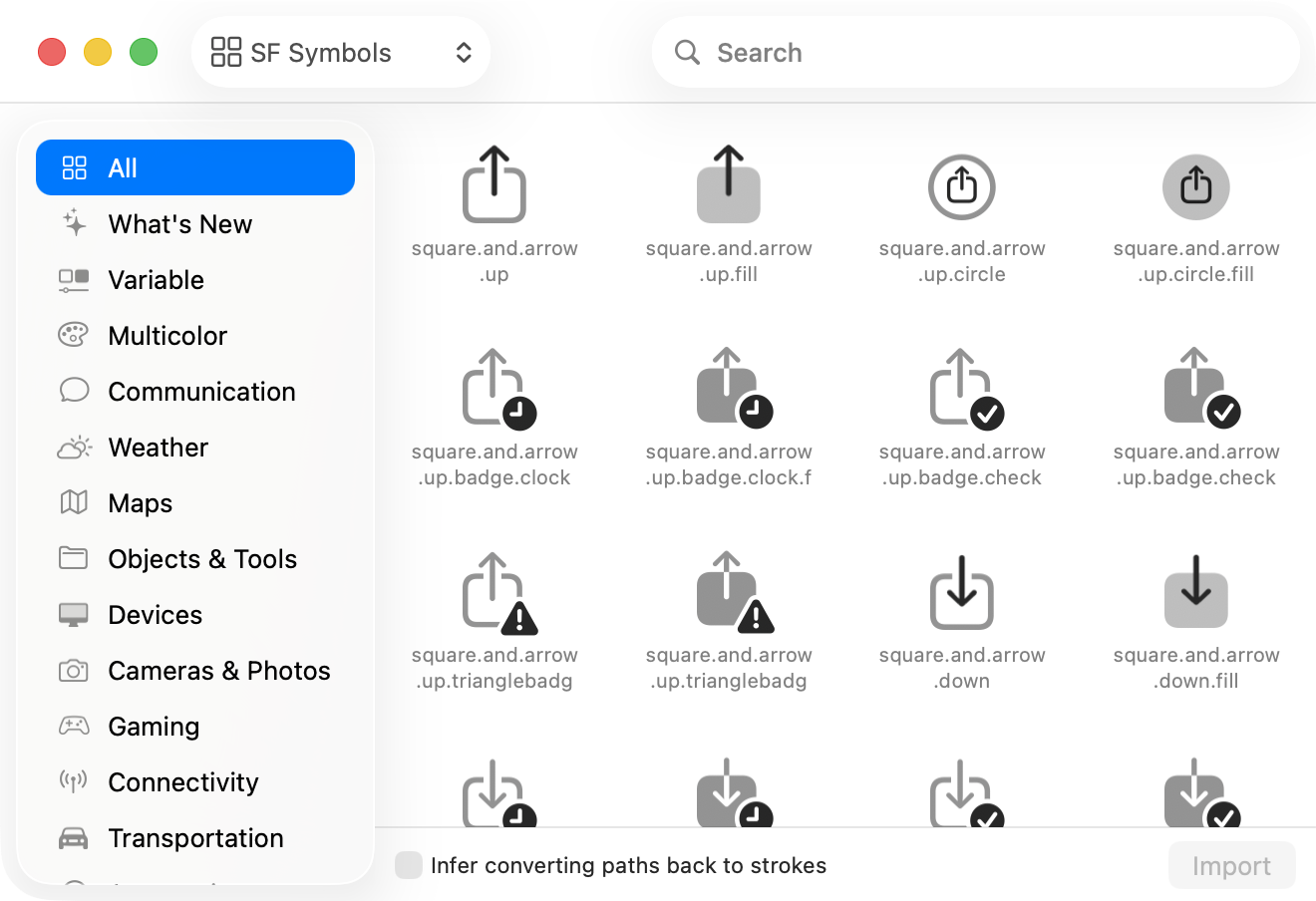Select the square.and.arrow.down outline symbol
The image size is (1316, 901).
962,592
